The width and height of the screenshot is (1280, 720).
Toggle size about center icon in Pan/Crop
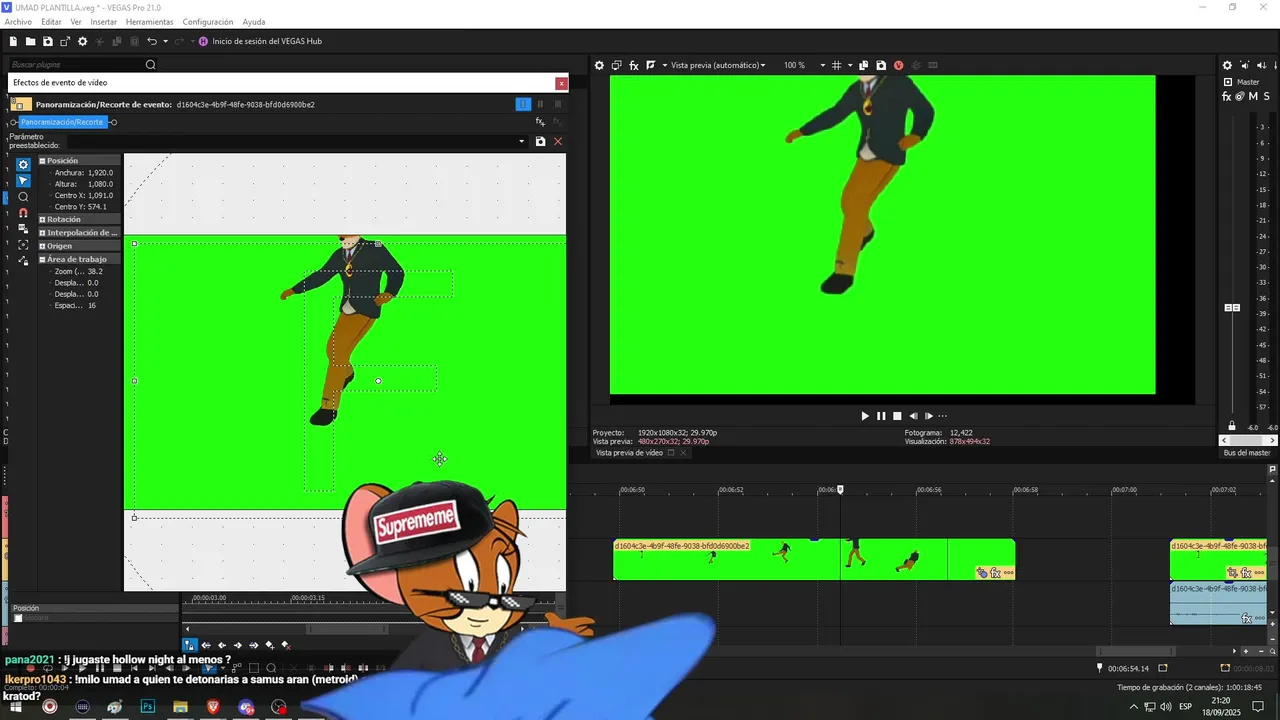pyautogui.click(x=23, y=245)
